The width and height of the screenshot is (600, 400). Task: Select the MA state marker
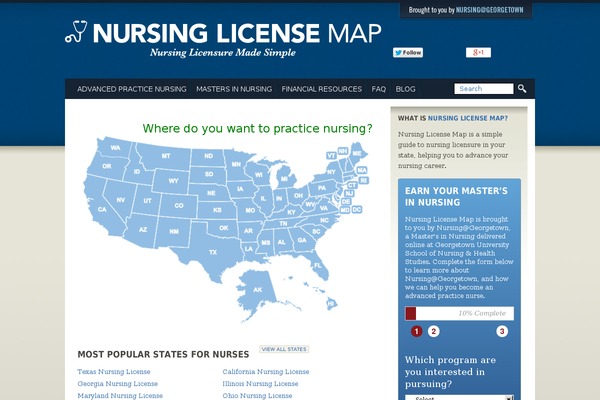(x=362, y=170)
